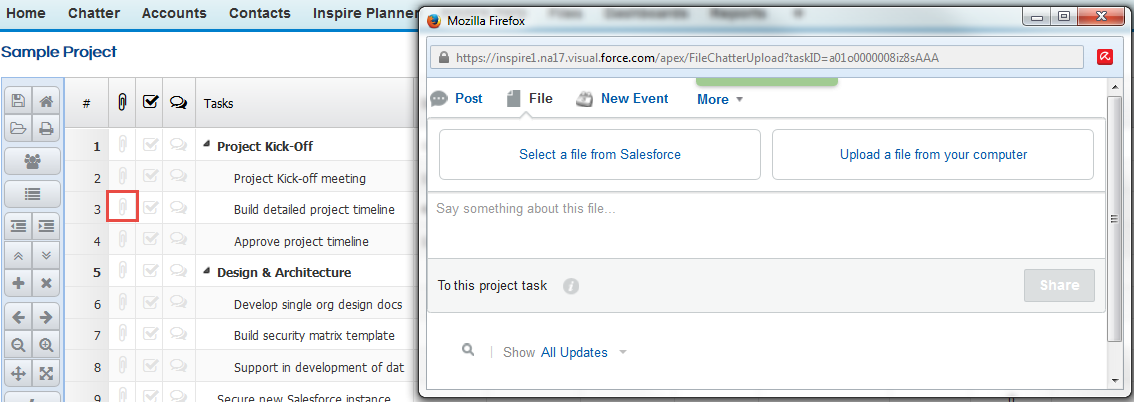Viewport: 1134px width, 402px height.
Task: Collapse the Design & Architecture task group
Action: (x=208, y=271)
